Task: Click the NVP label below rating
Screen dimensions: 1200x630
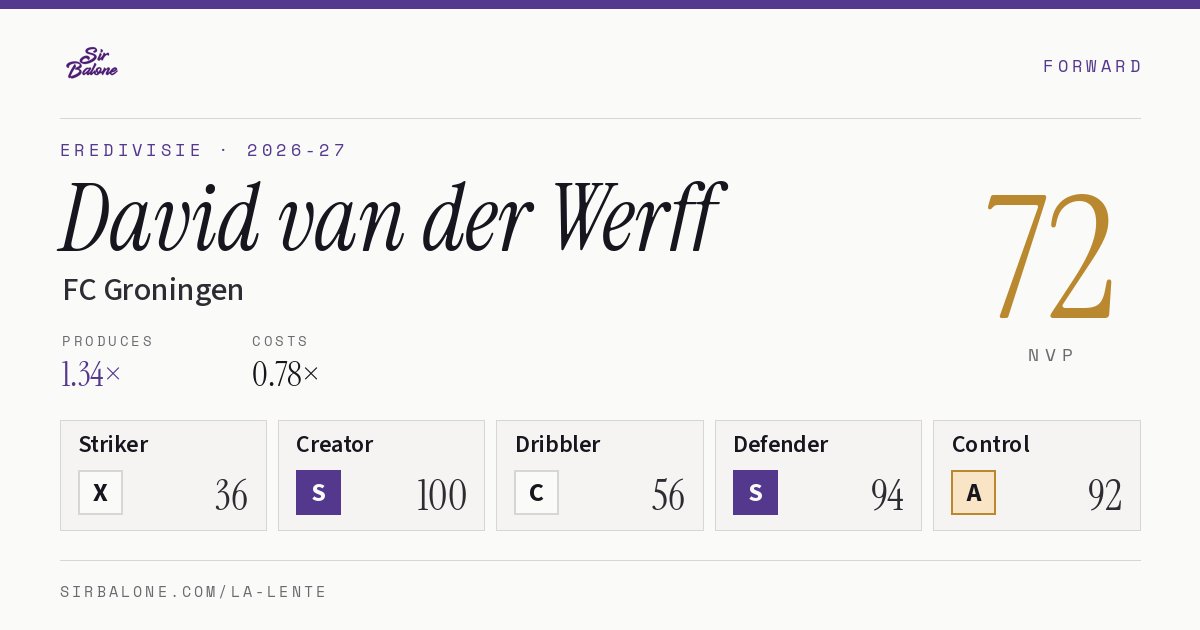Action: (x=1051, y=355)
